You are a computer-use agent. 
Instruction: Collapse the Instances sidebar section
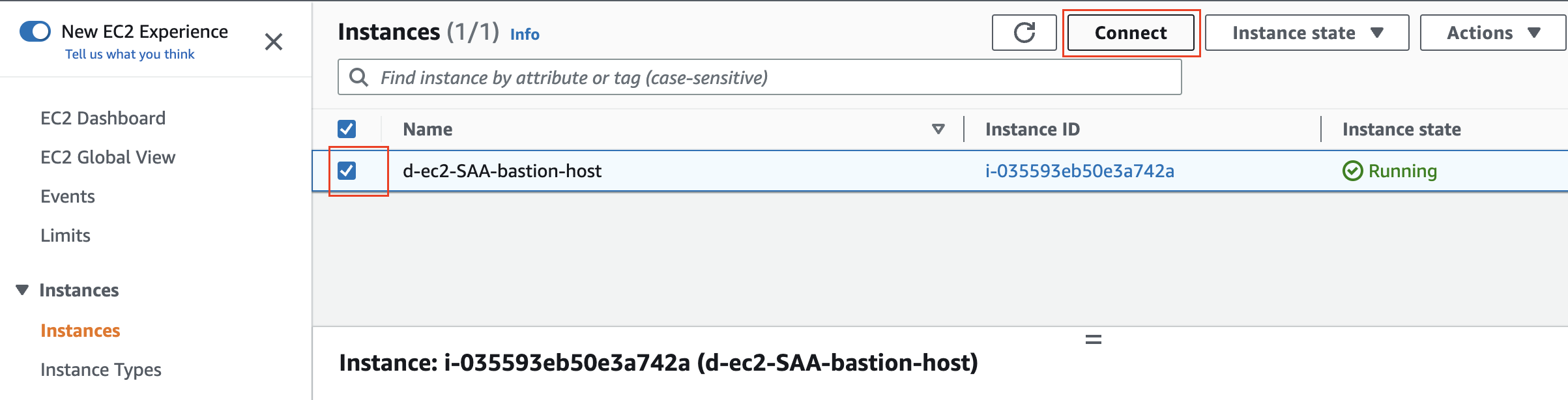coord(22,290)
